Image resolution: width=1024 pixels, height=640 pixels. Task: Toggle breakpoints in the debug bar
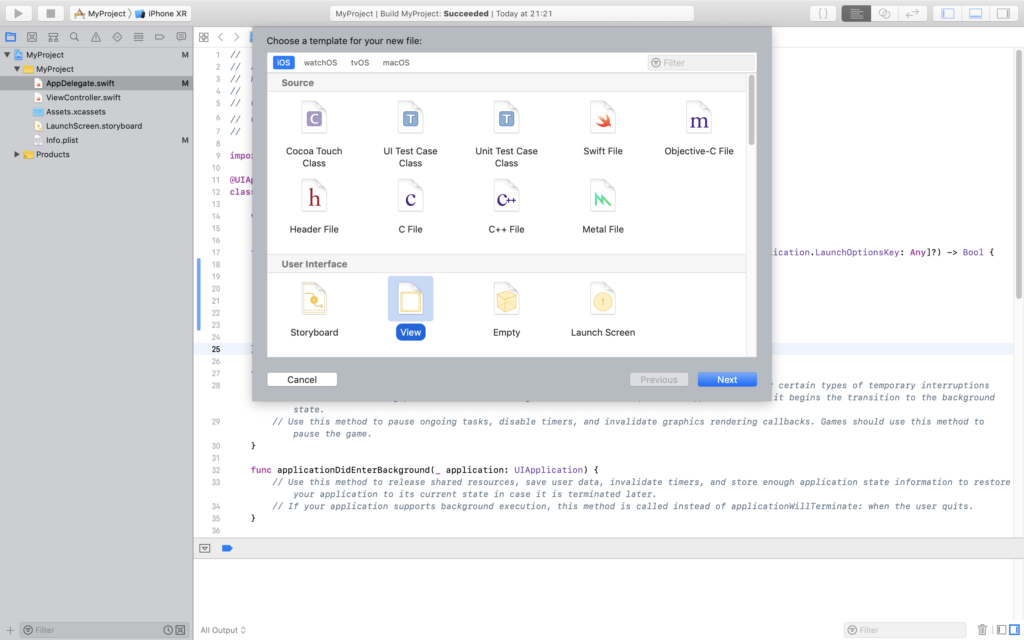[x=227, y=549]
